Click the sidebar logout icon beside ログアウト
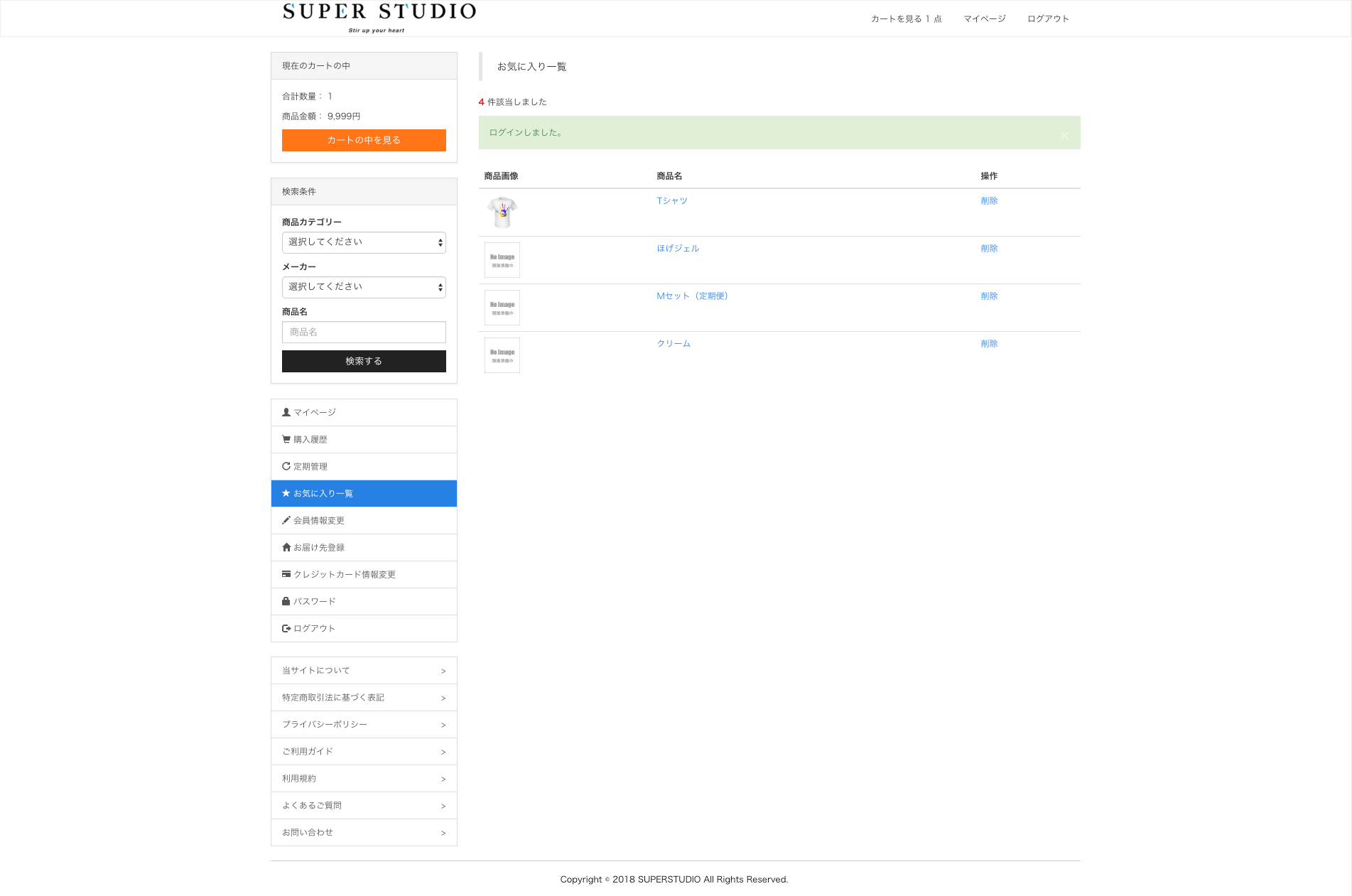Viewport: 1352px width, 896px height. coord(286,628)
